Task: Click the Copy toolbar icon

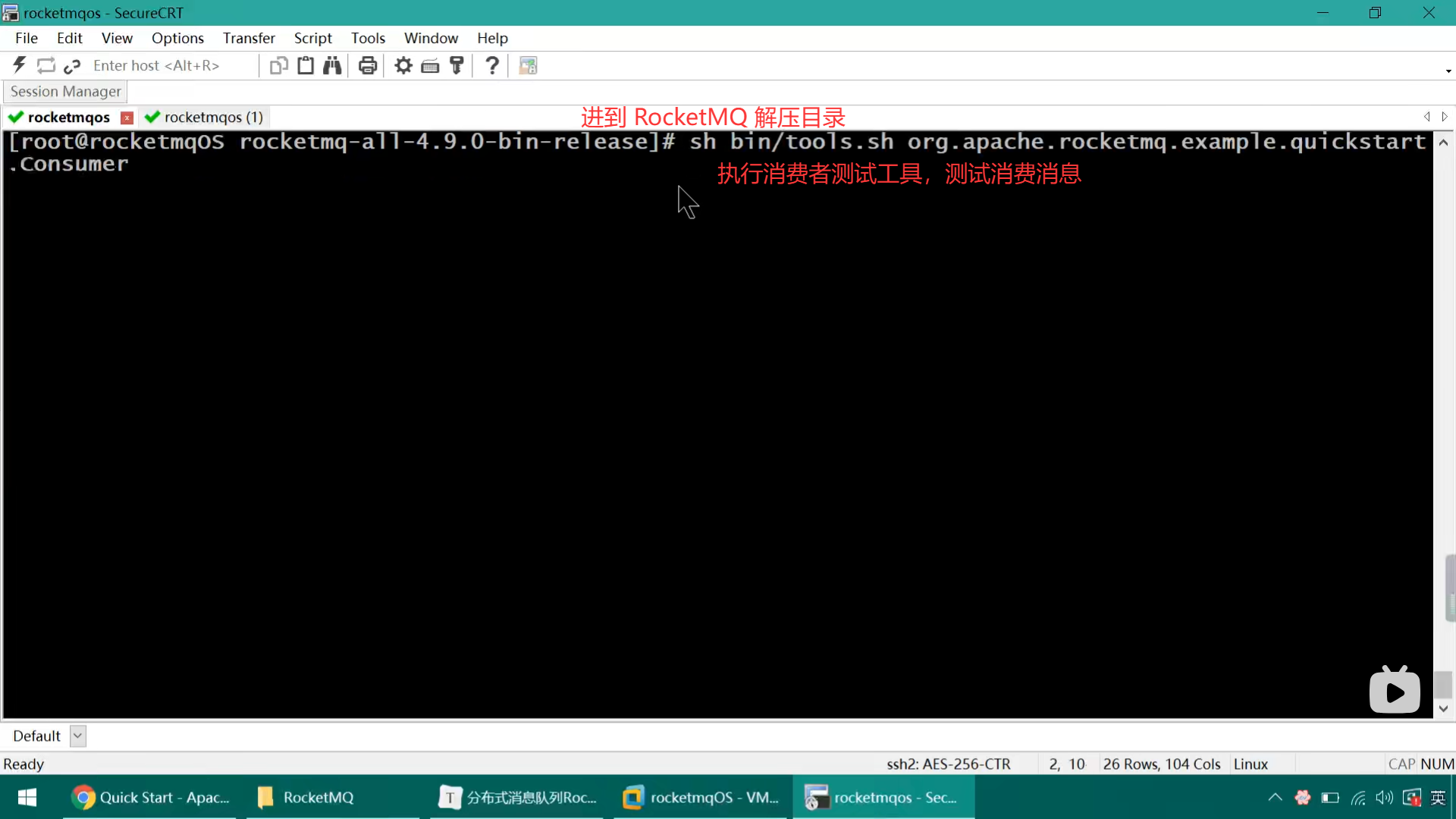Action: (x=278, y=66)
